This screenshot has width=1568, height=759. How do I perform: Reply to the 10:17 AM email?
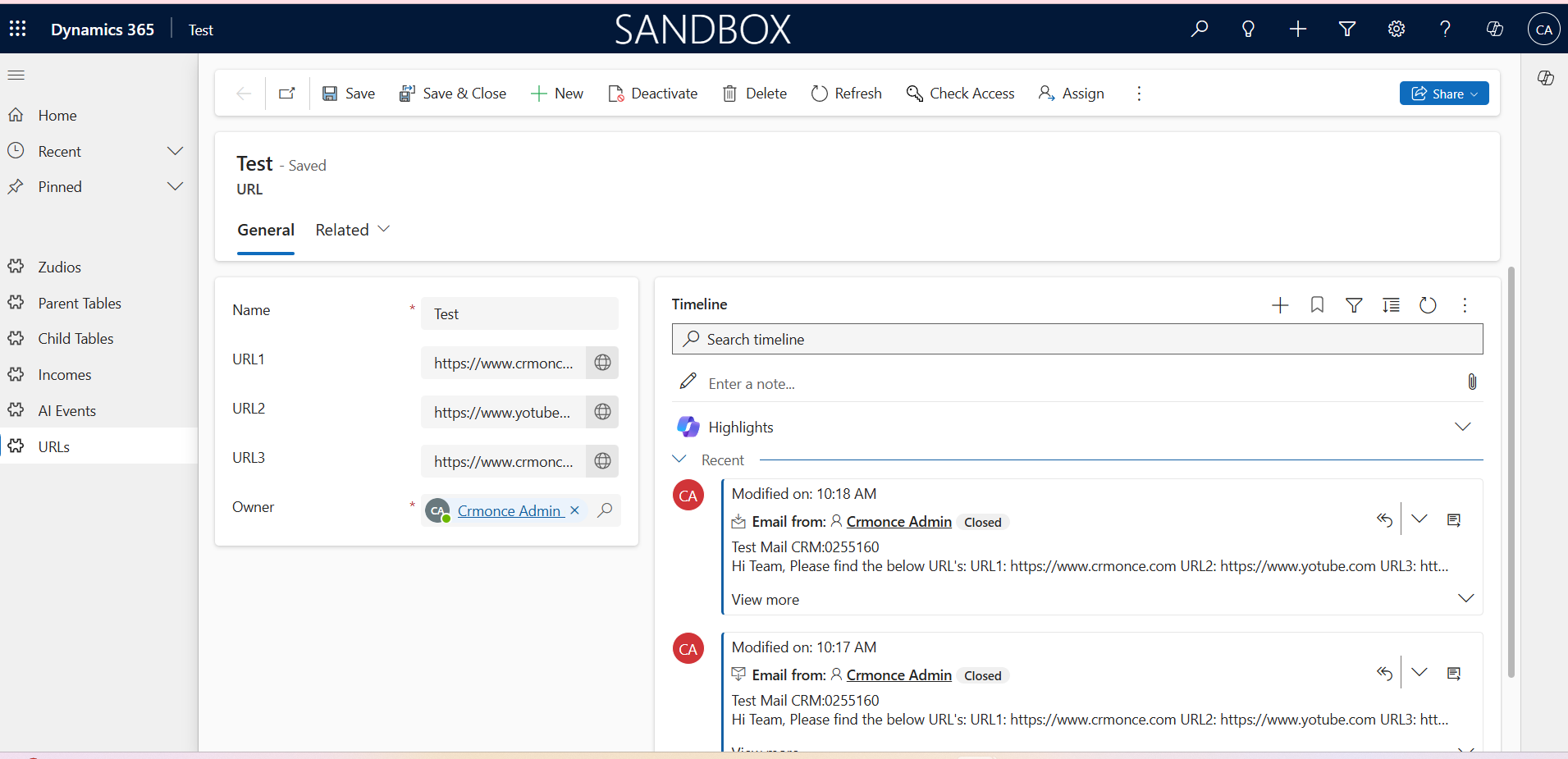pos(1384,673)
